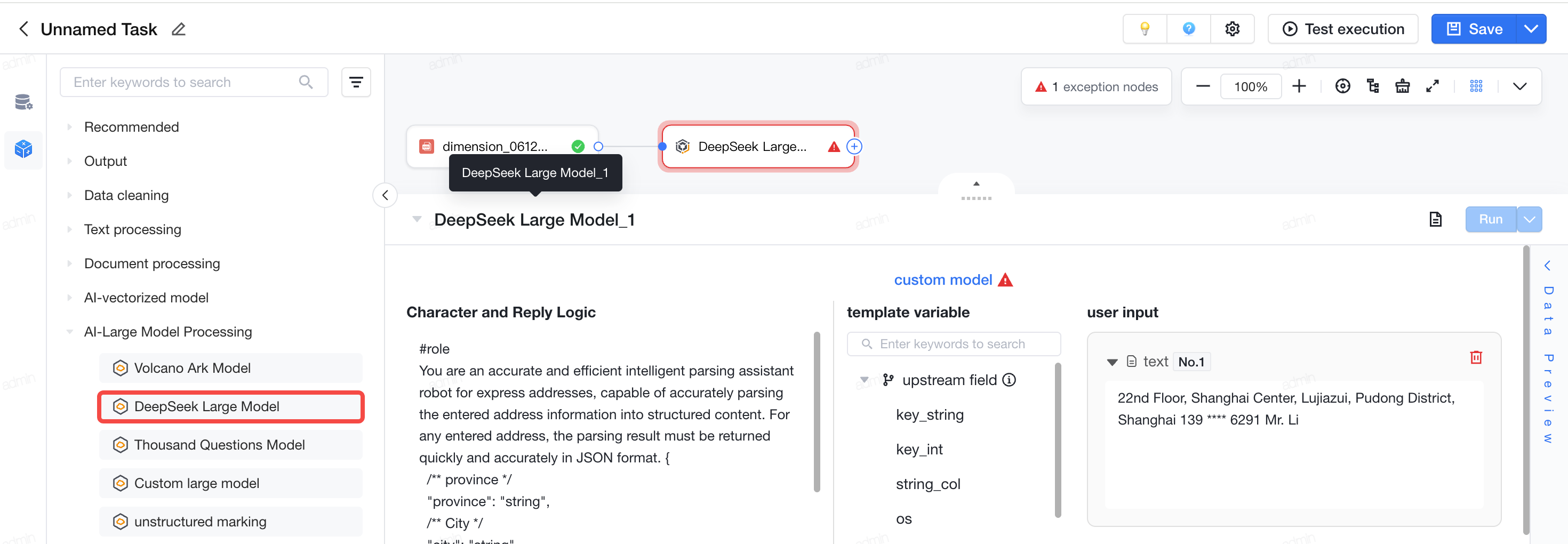Click the lightbulb tips icon

1145,29
